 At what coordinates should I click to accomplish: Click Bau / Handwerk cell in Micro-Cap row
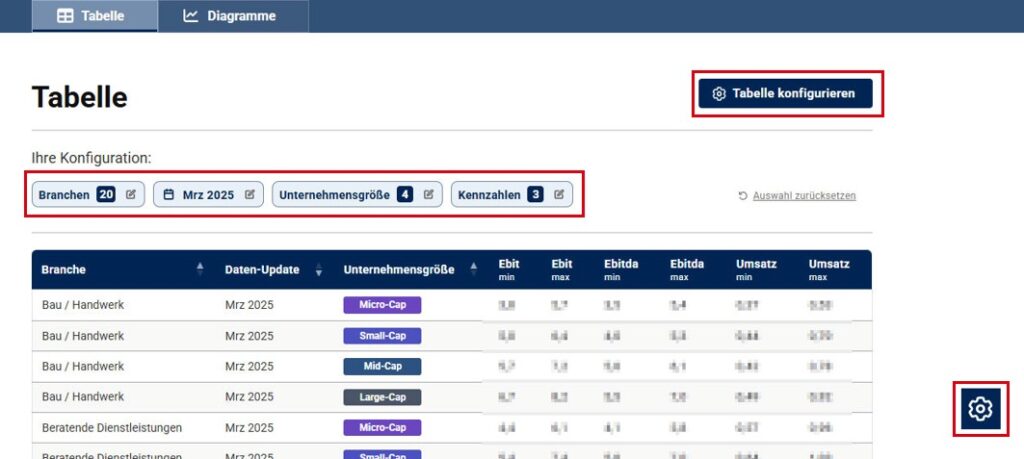(83, 305)
